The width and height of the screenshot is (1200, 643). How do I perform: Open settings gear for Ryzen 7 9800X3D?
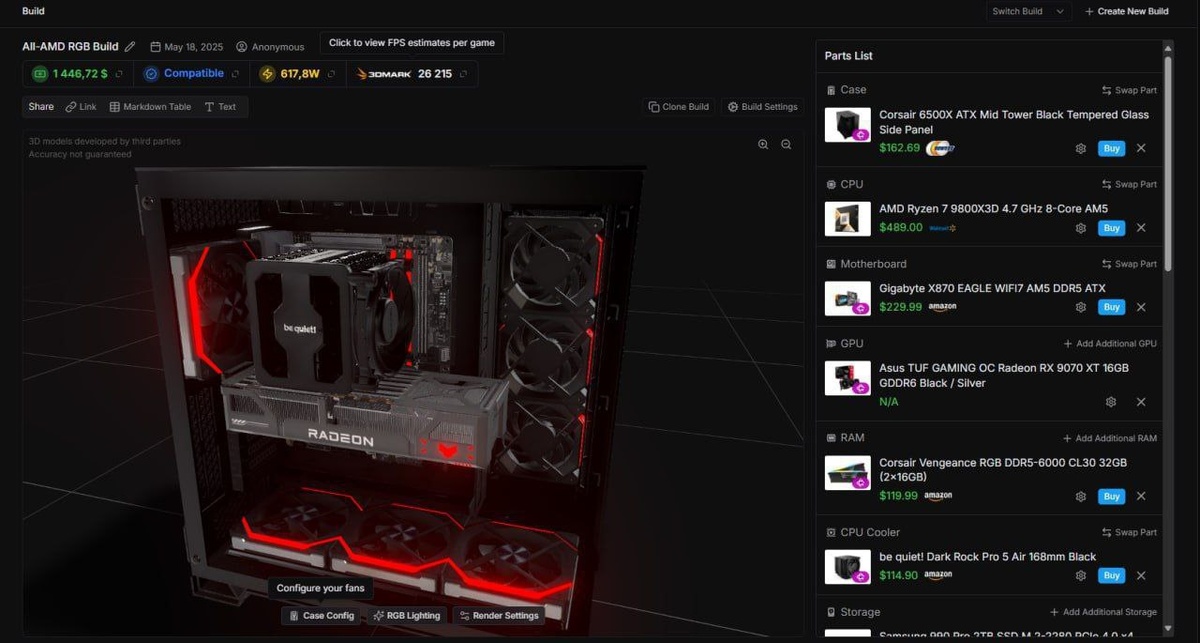click(x=1081, y=228)
